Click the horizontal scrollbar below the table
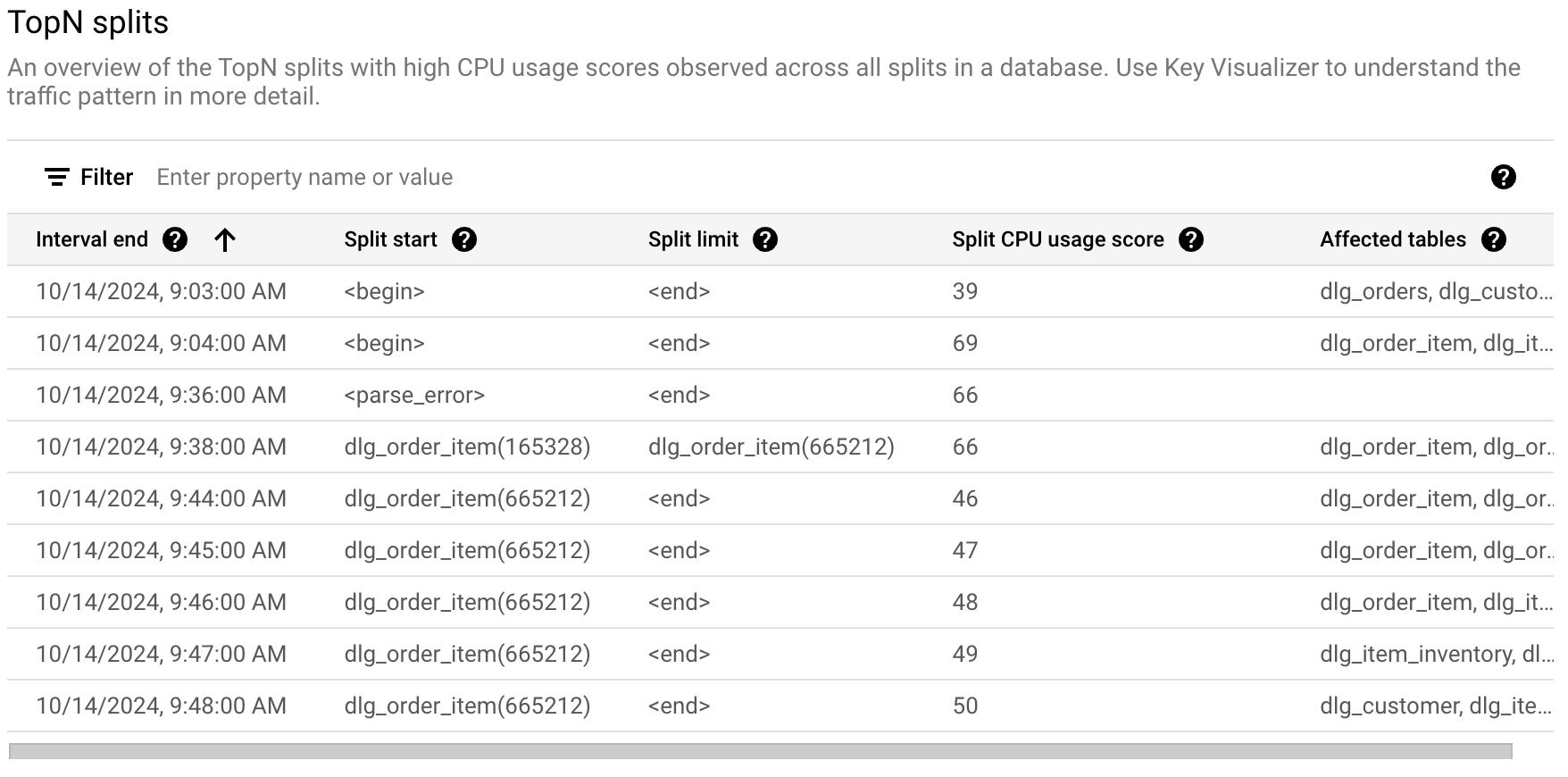 point(759,751)
